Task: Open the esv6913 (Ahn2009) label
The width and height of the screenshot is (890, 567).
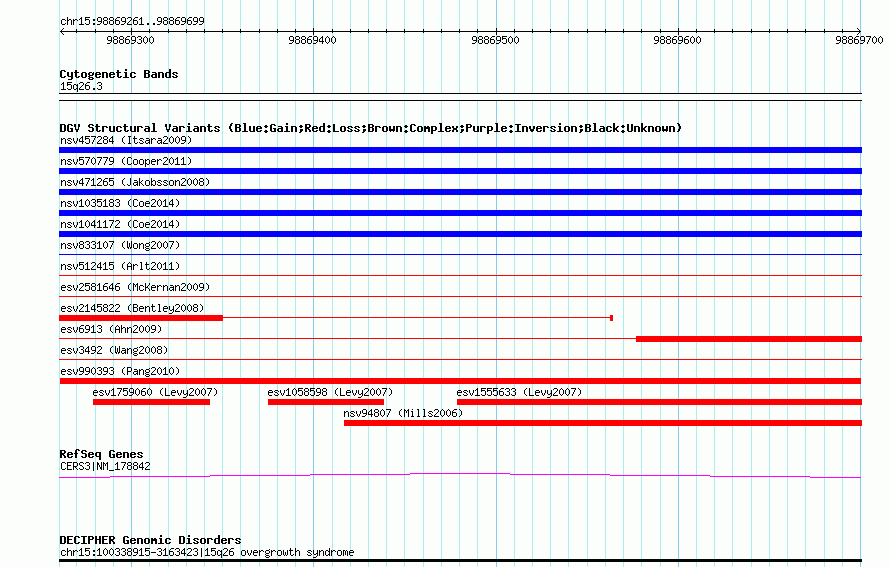Action: 111,329
